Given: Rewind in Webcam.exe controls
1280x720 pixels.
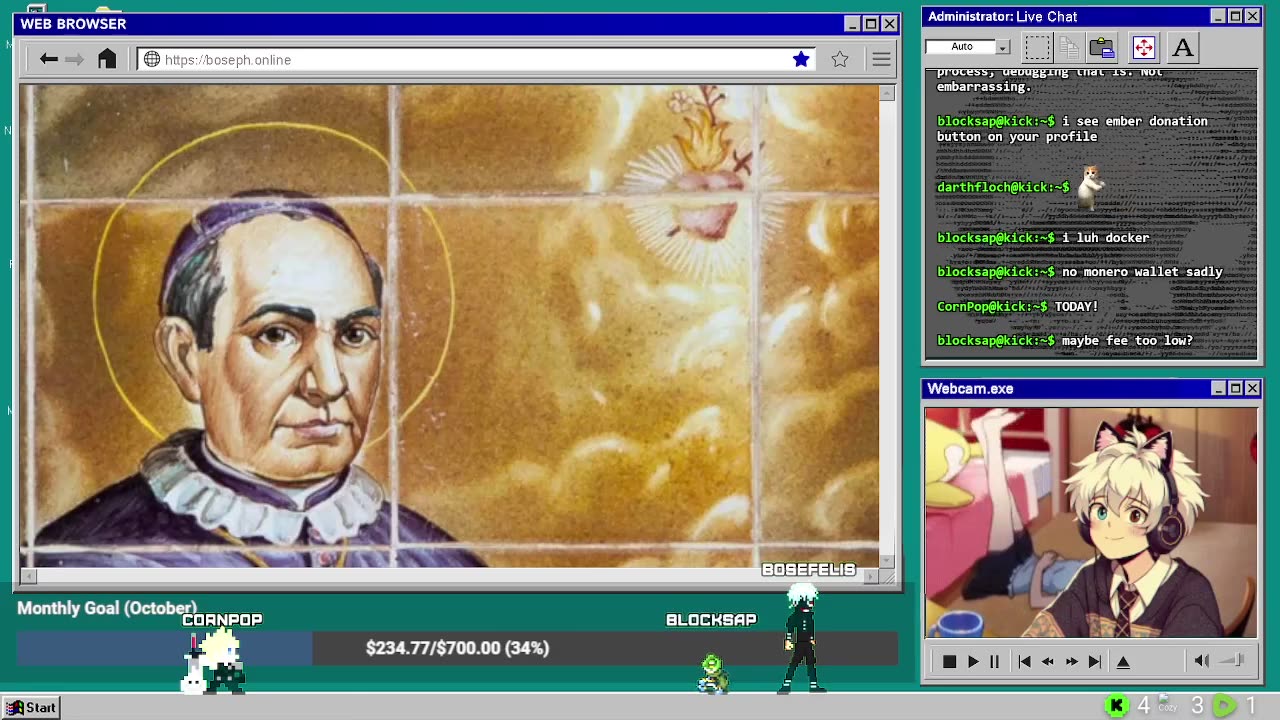Looking at the screenshot, I should [1047, 661].
